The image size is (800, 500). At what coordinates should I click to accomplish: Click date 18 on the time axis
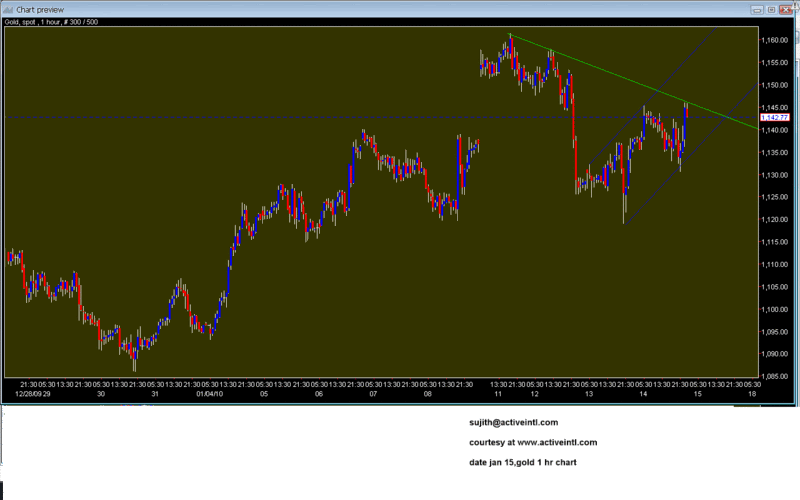pos(750,393)
